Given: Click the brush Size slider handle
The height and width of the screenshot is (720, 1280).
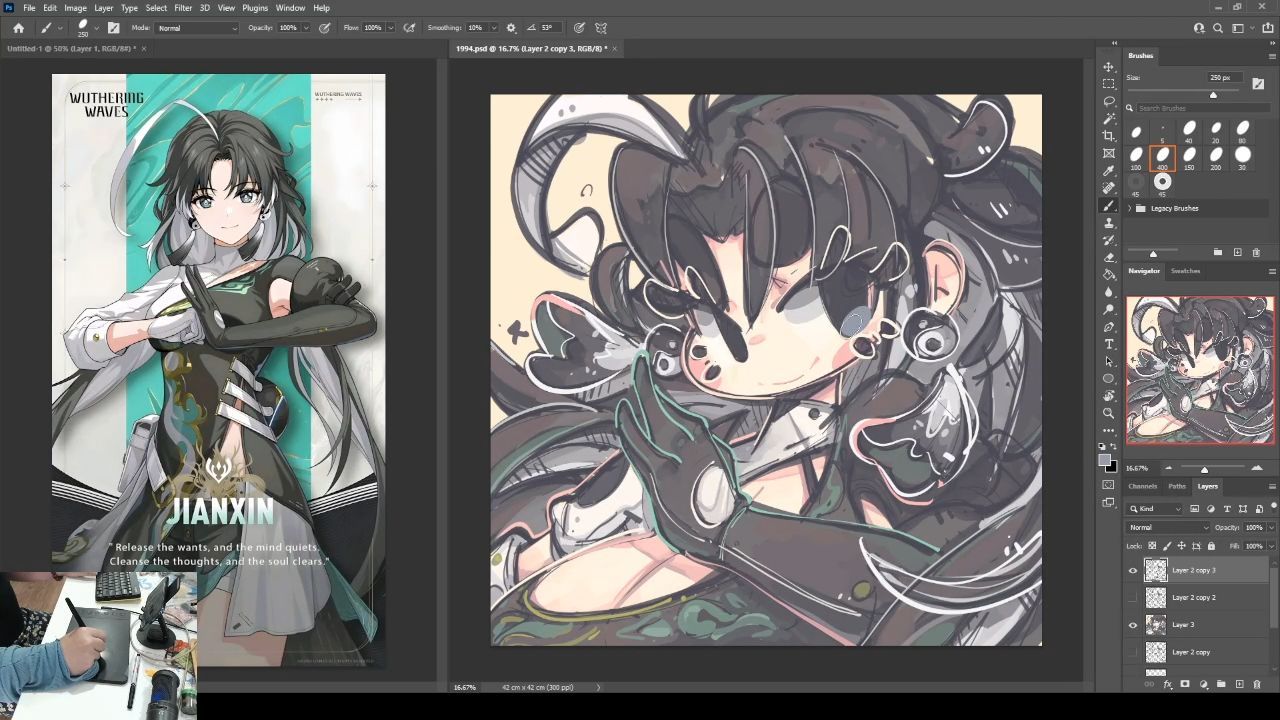Looking at the screenshot, I should point(1214,95).
